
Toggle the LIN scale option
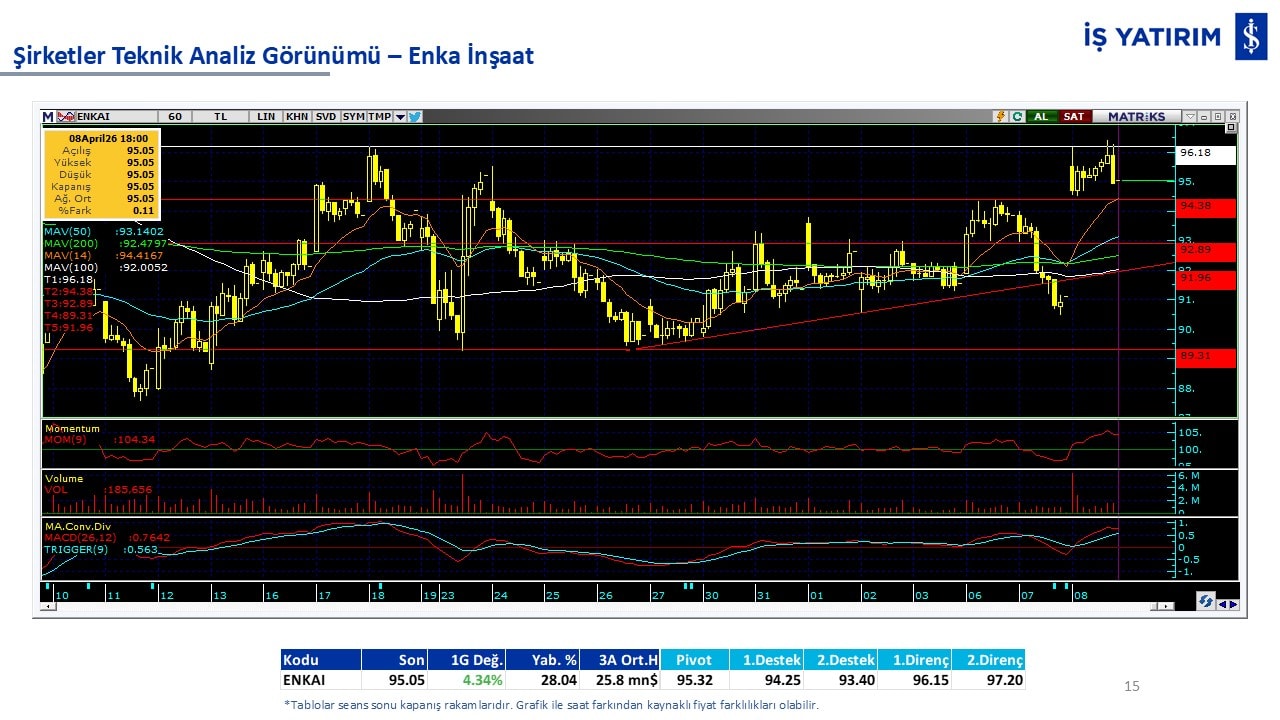265,117
